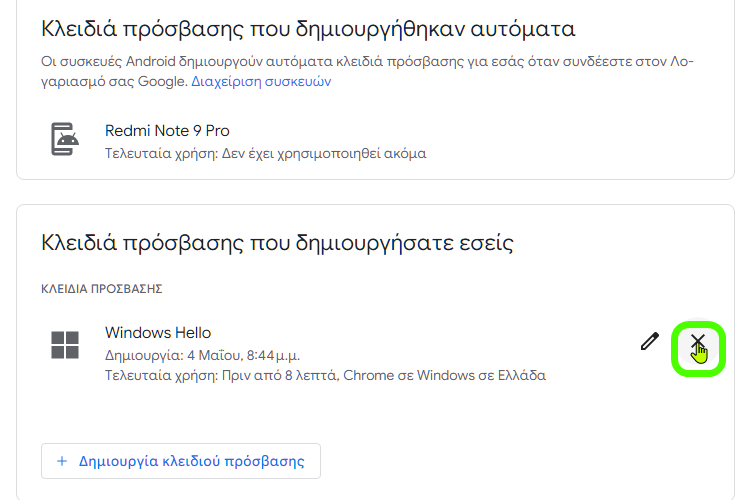Click the Android device icon
The width and height of the screenshot is (750, 500).
point(65,139)
